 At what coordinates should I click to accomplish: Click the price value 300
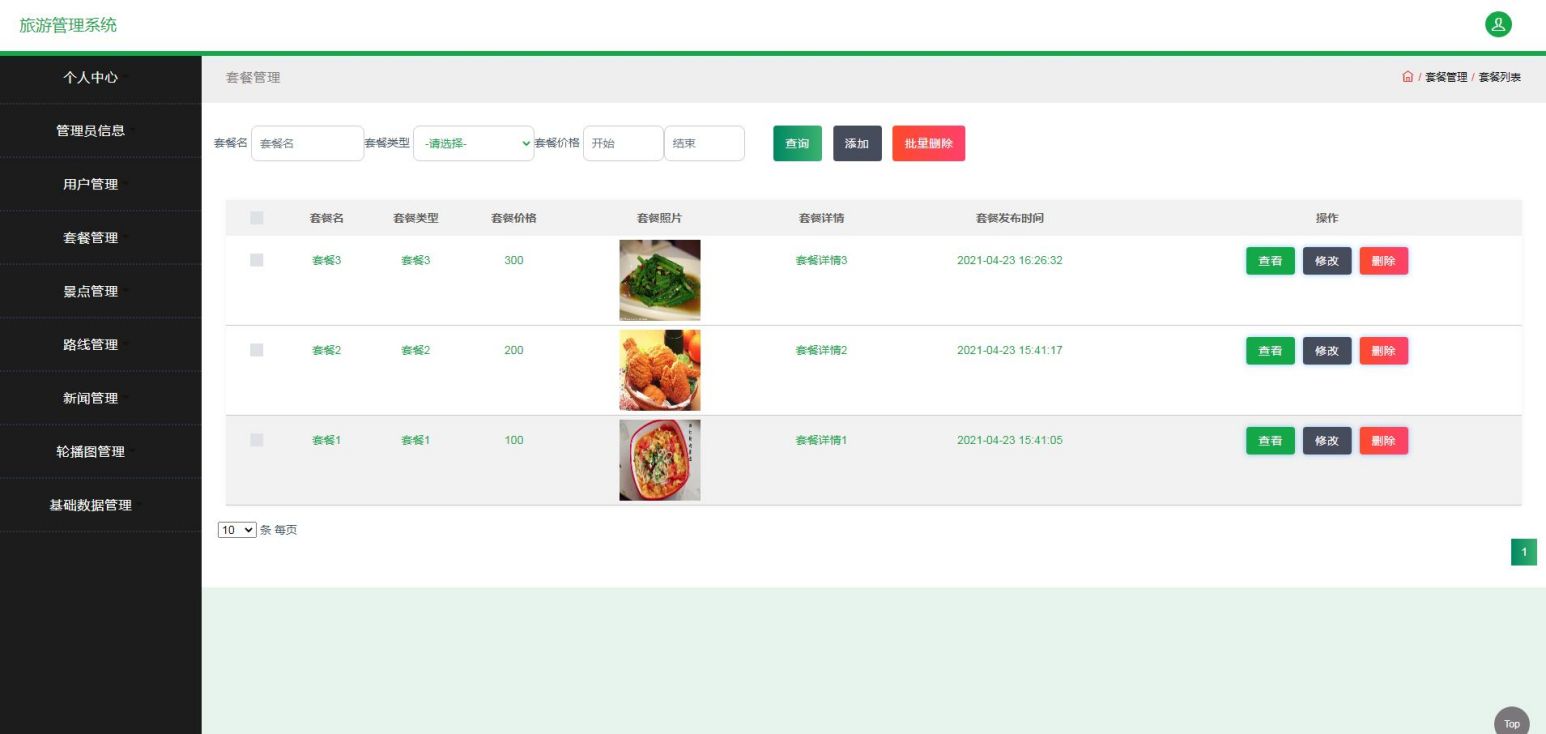tap(514, 260)
